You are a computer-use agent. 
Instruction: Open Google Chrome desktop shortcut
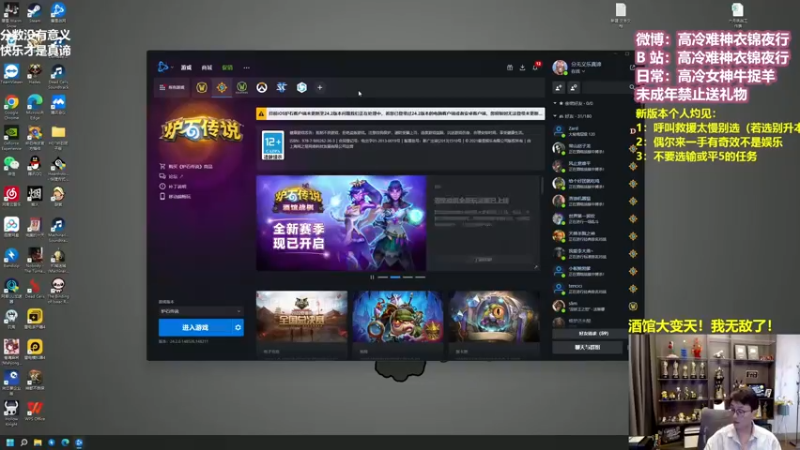[11, 105]
